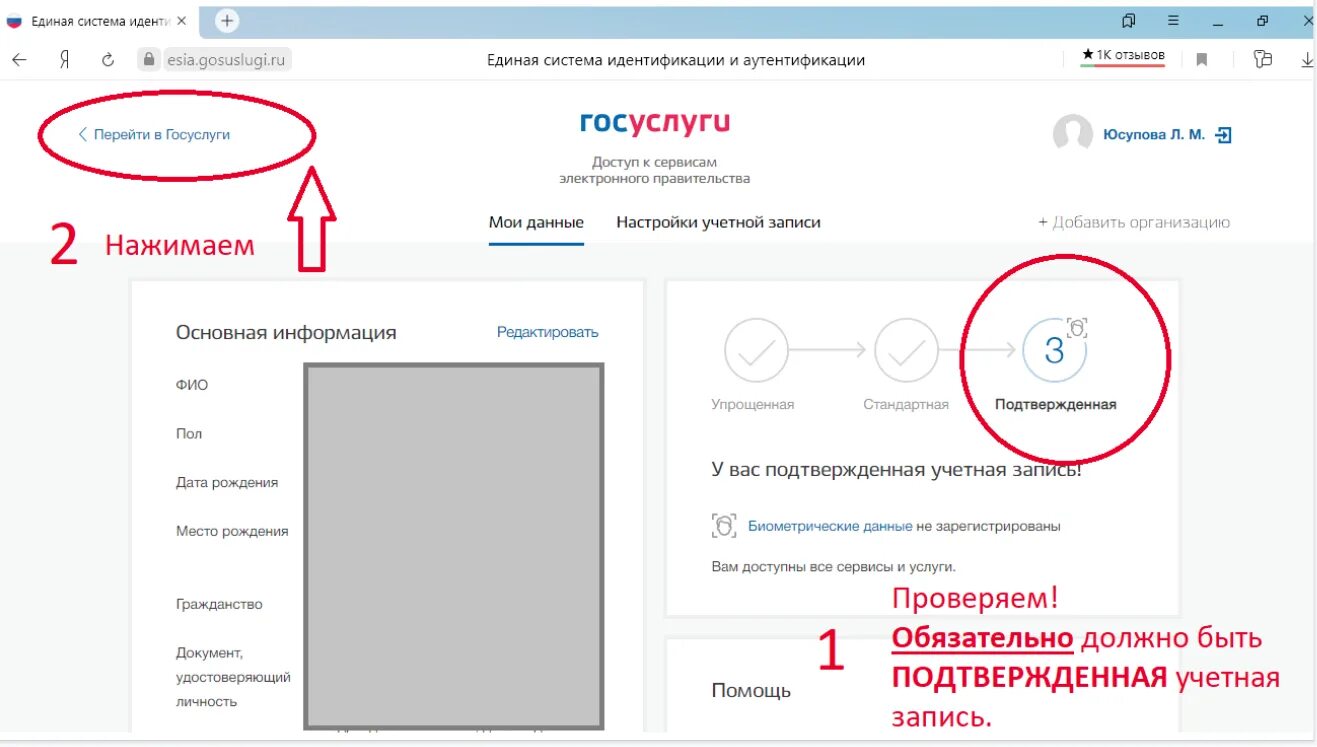The height and width of the screenshot is (747, 1317).
Task: Reload the page
Action: click(x=108, y=60)
